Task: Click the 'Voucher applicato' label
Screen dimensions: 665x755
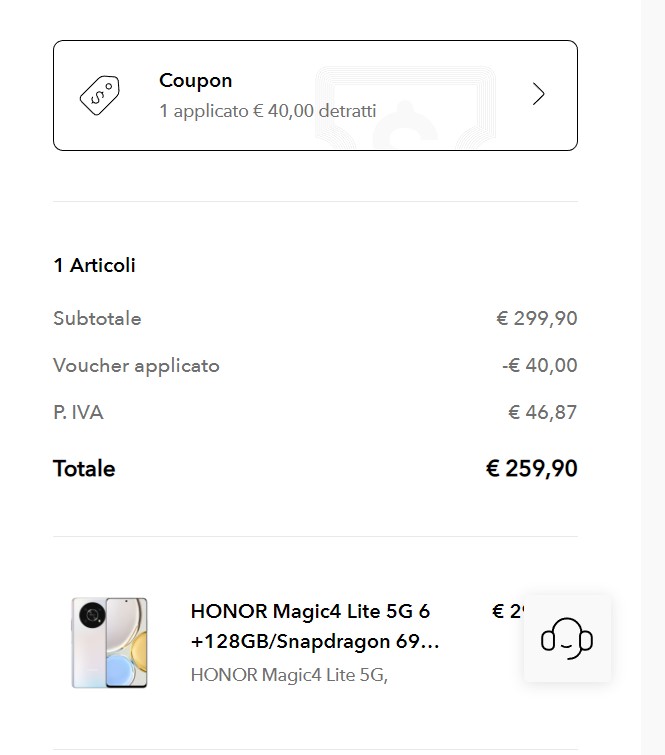Action: pos(136,366)
